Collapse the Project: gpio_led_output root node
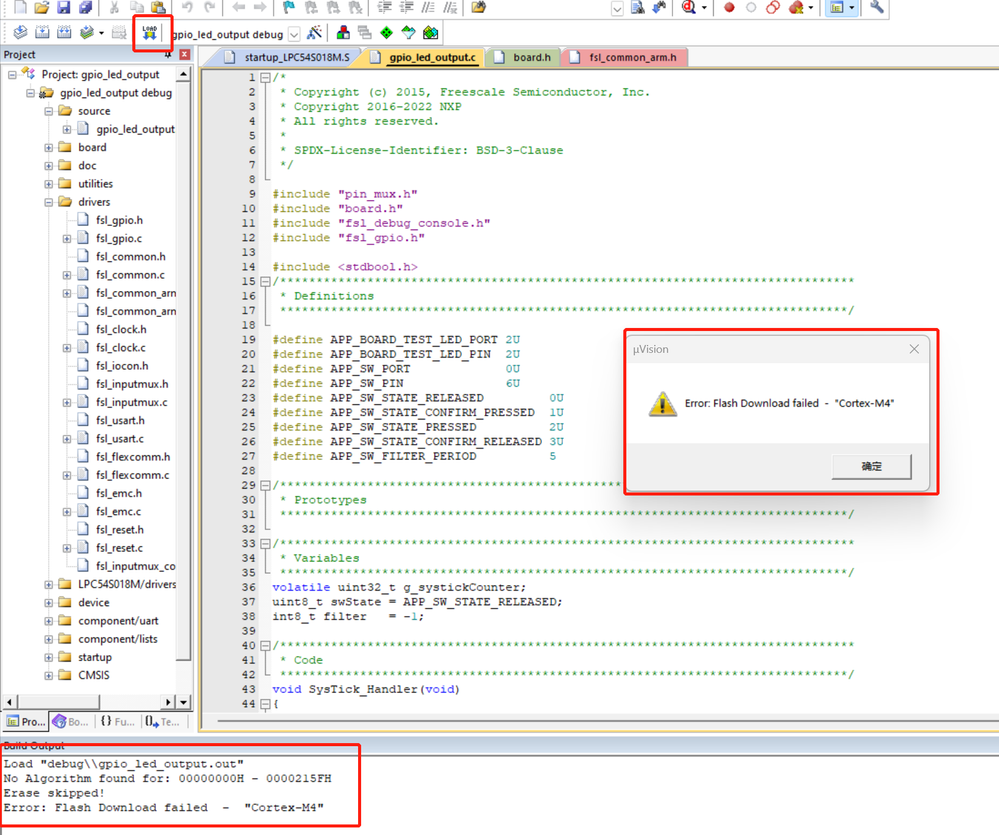 [12, 75]
